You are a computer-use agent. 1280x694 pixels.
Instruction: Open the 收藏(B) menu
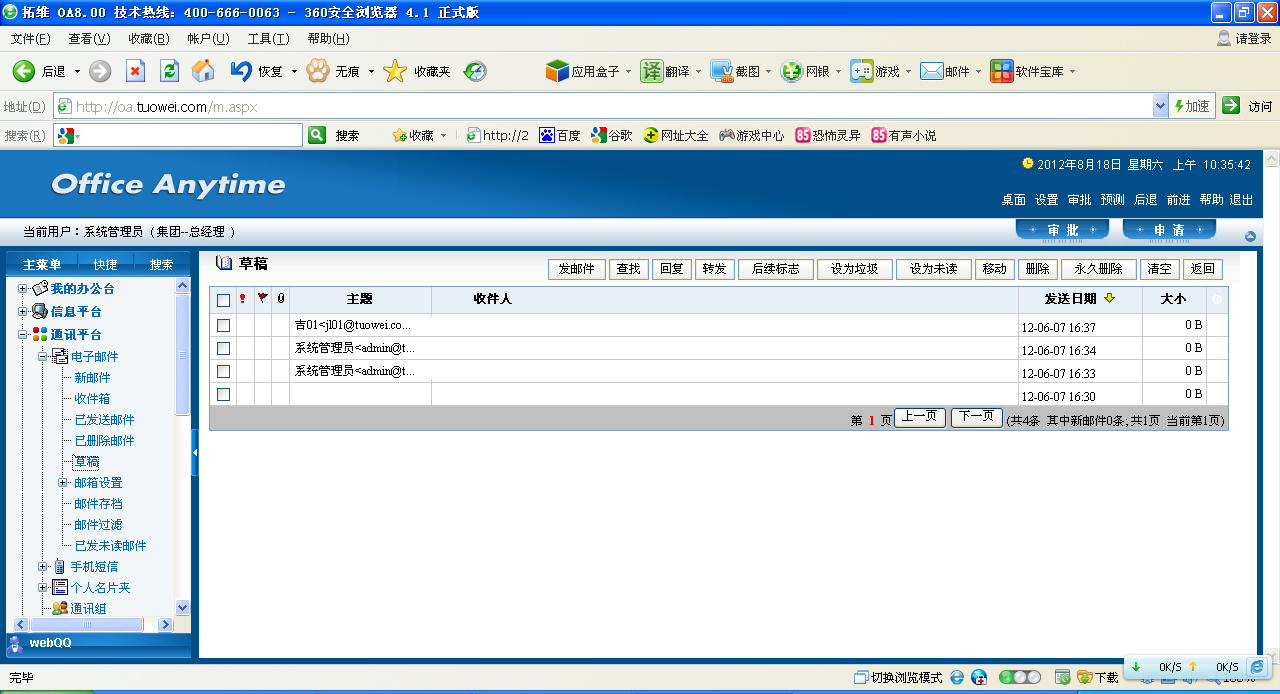148,38
